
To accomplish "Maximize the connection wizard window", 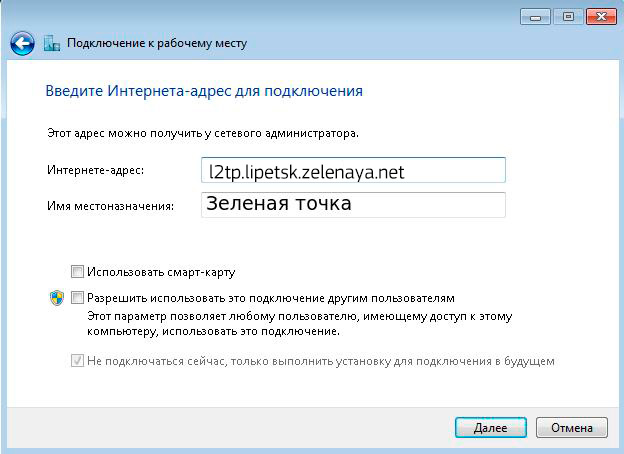I will (568, 17).
